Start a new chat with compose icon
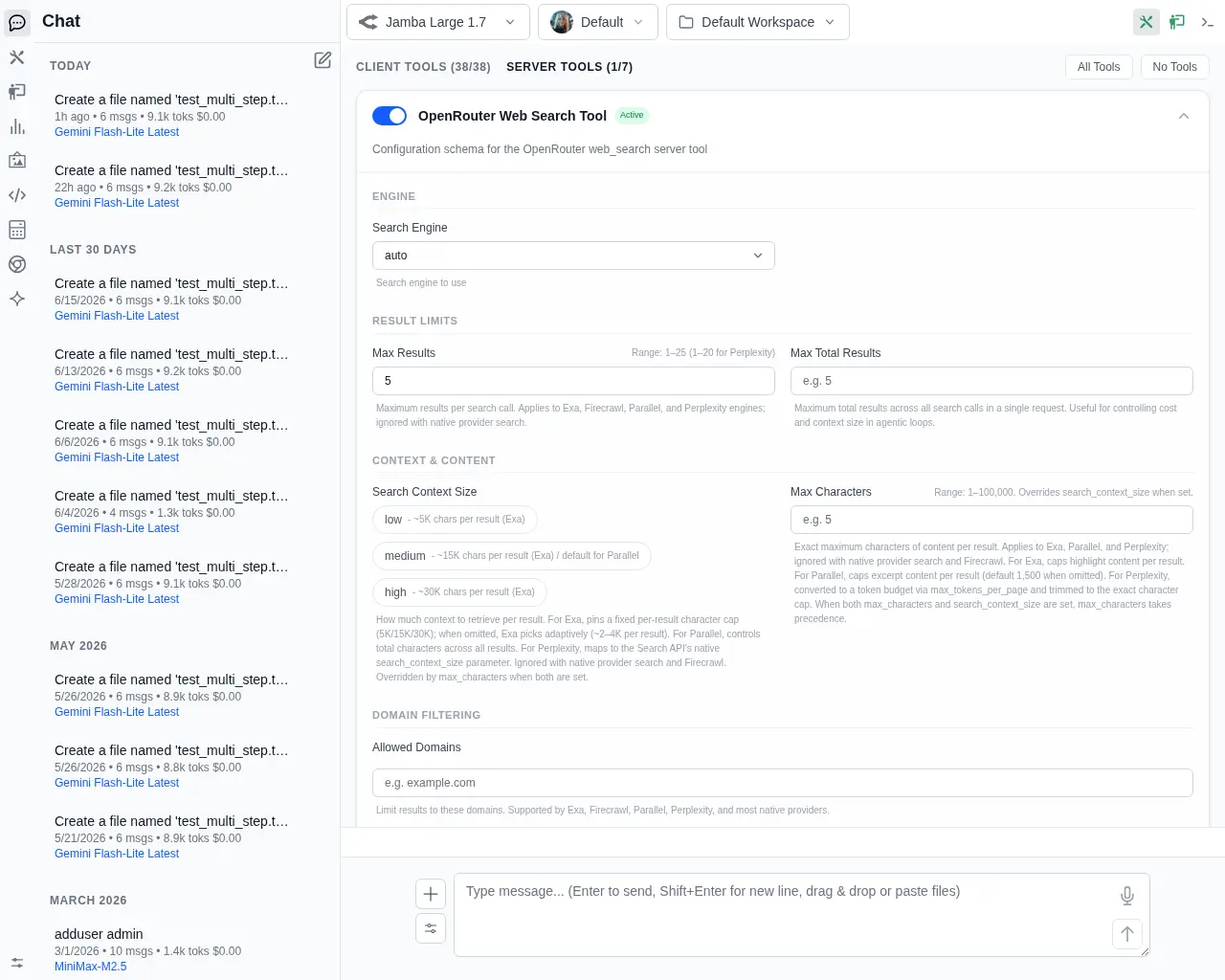Image resolution: width=1225 pixels, height=980 pixels. tap(323, 60)
